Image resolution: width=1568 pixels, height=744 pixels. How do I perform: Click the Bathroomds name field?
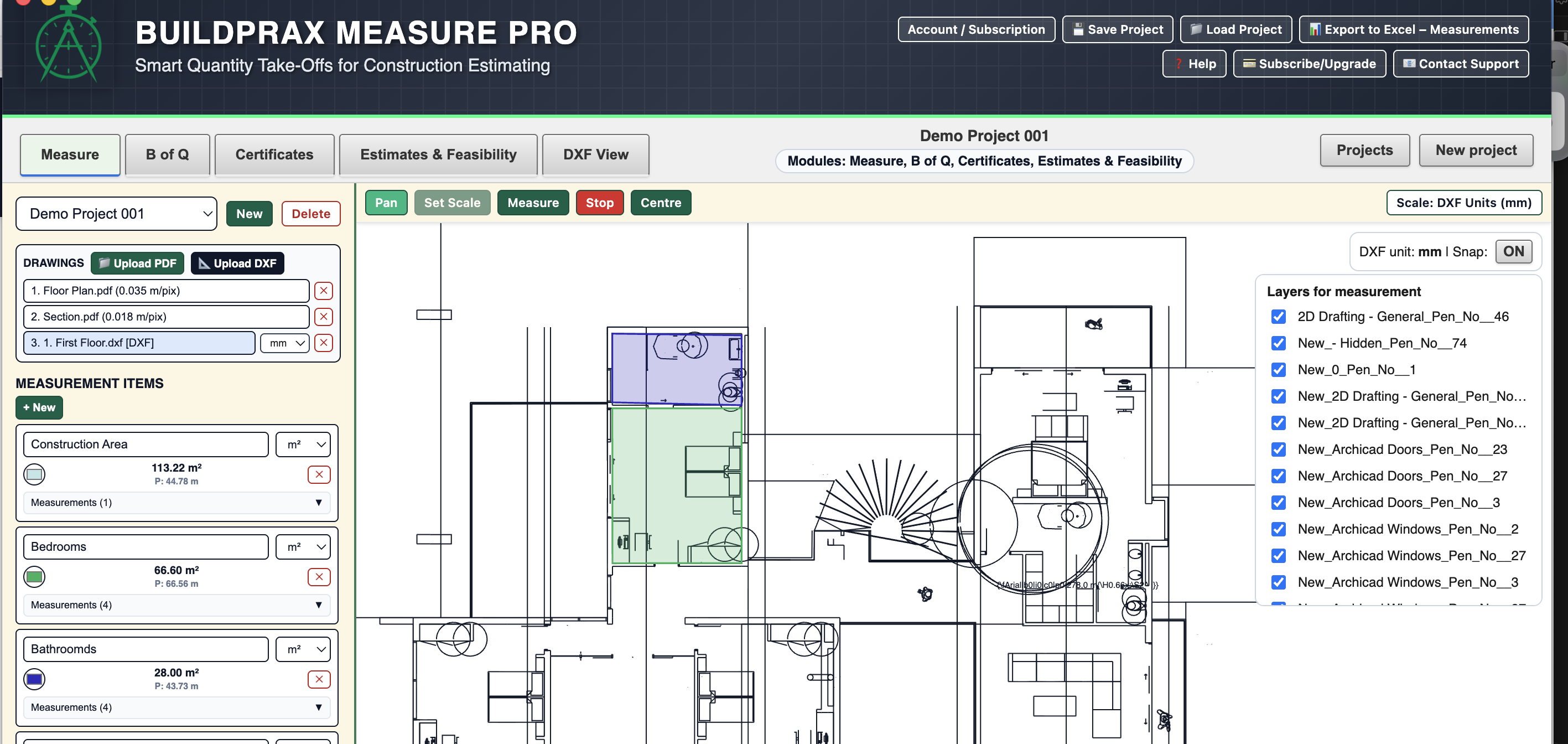pos(146,649)
